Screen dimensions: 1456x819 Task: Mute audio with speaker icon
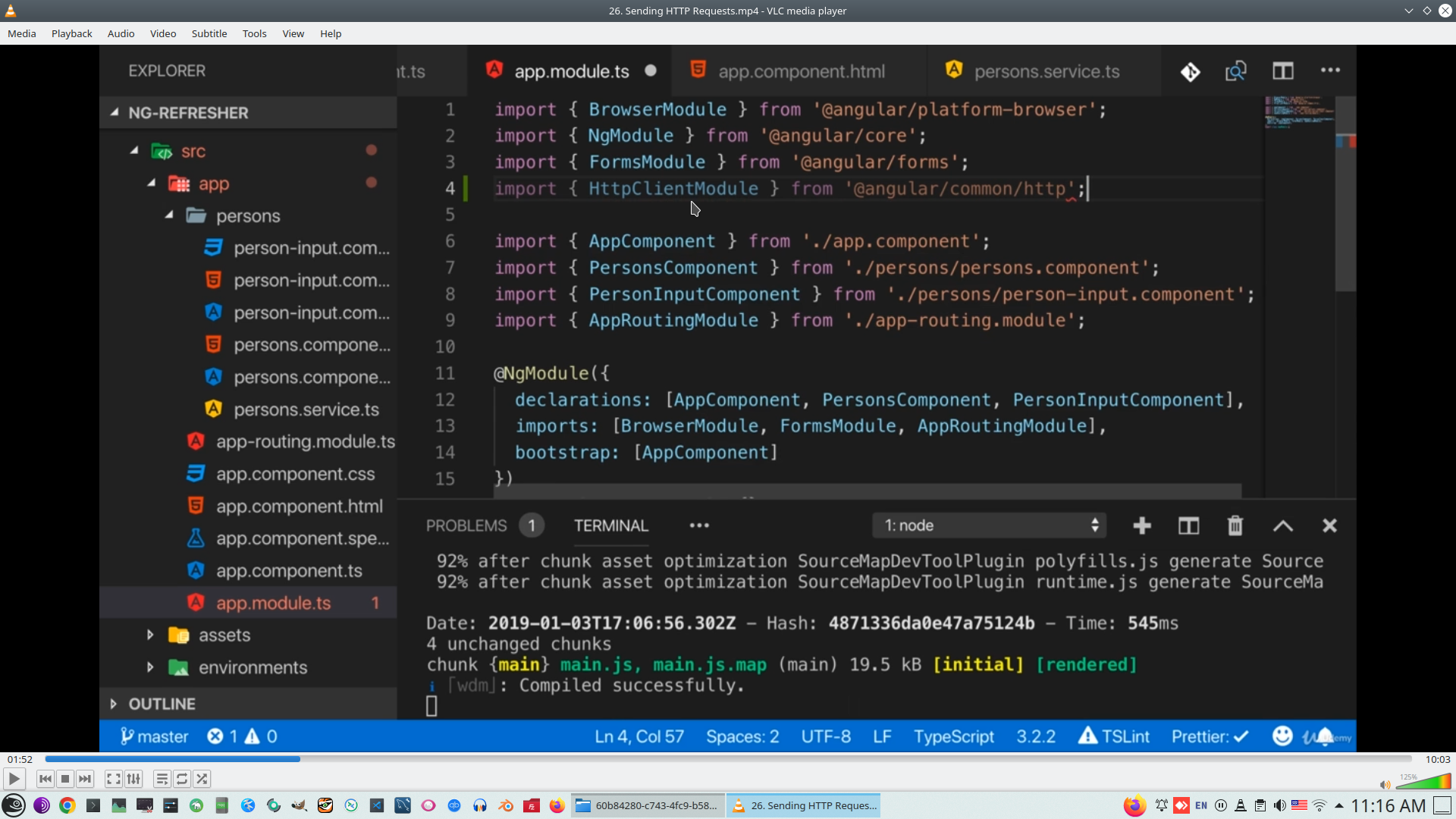1385,785
